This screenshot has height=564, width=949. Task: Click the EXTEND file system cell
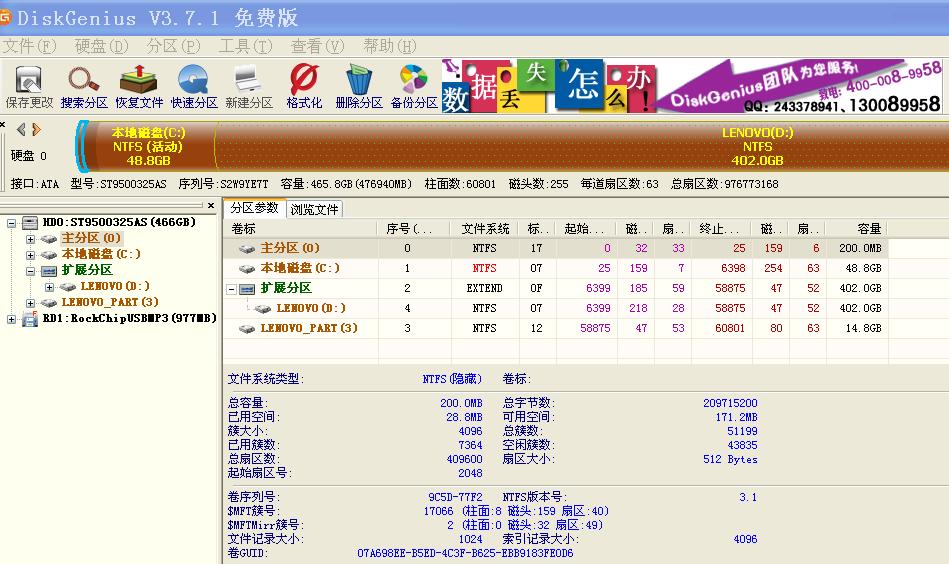(x=484, y=289)
